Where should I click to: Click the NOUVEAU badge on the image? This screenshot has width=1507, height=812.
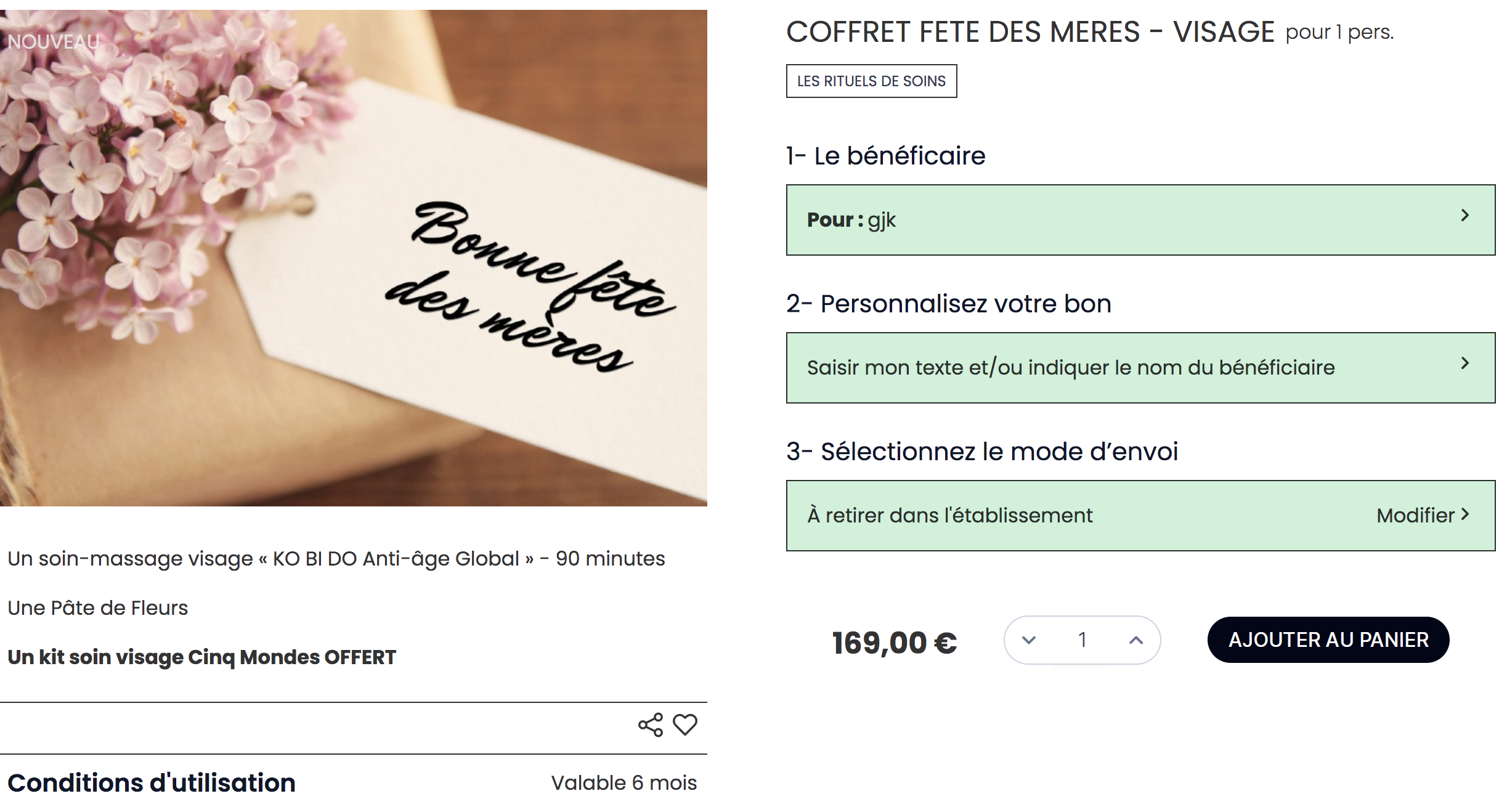53,42
